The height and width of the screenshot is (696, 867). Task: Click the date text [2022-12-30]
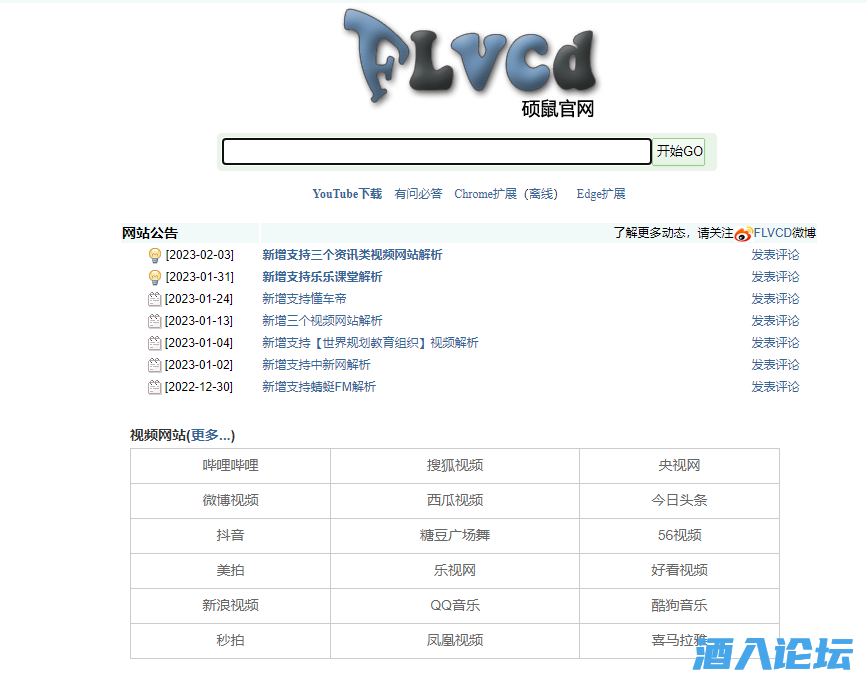click(199, 388)
